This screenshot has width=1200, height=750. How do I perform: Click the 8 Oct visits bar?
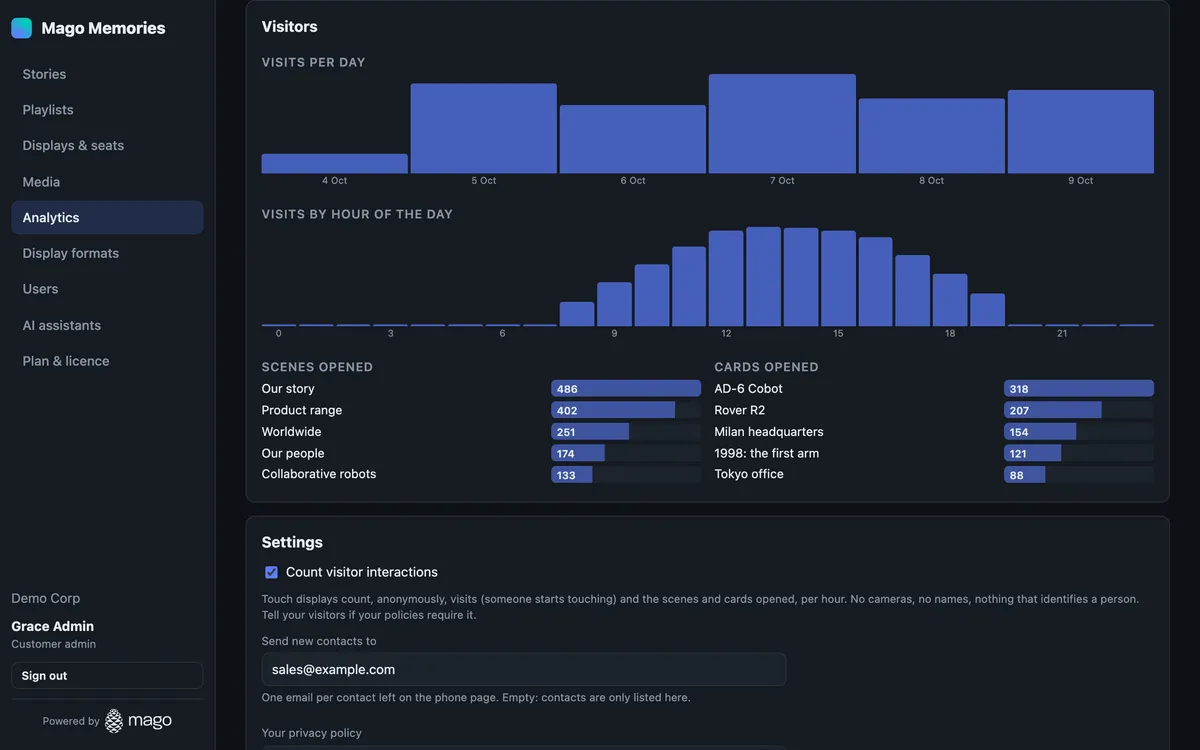tap(932, 136)
